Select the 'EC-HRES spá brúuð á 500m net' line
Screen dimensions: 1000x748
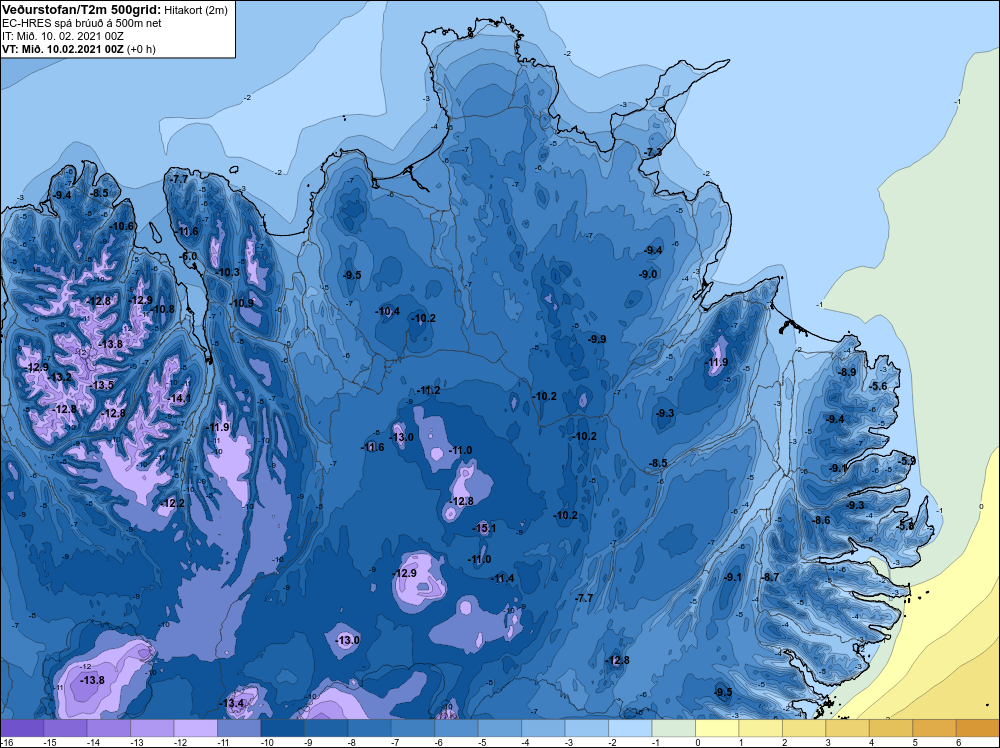82,23
